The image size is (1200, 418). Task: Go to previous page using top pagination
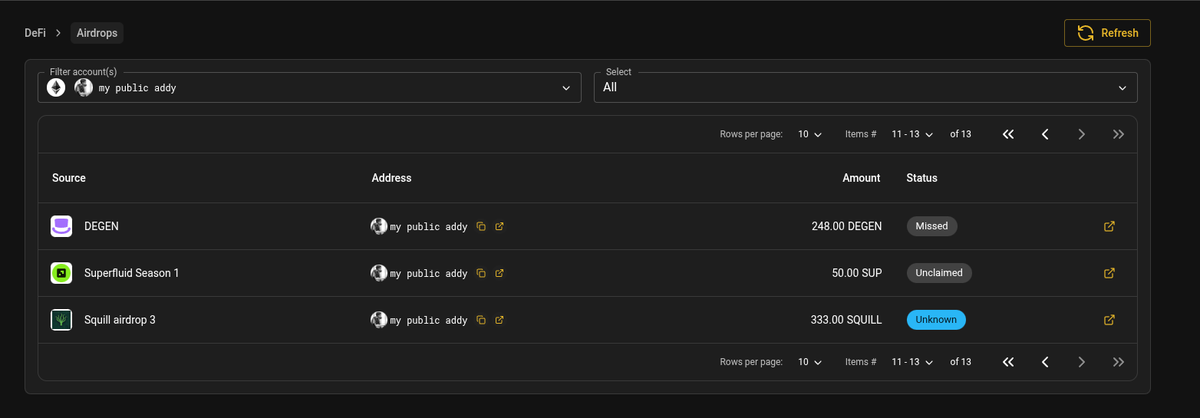pyautogui.click(x=1045, y=134)
